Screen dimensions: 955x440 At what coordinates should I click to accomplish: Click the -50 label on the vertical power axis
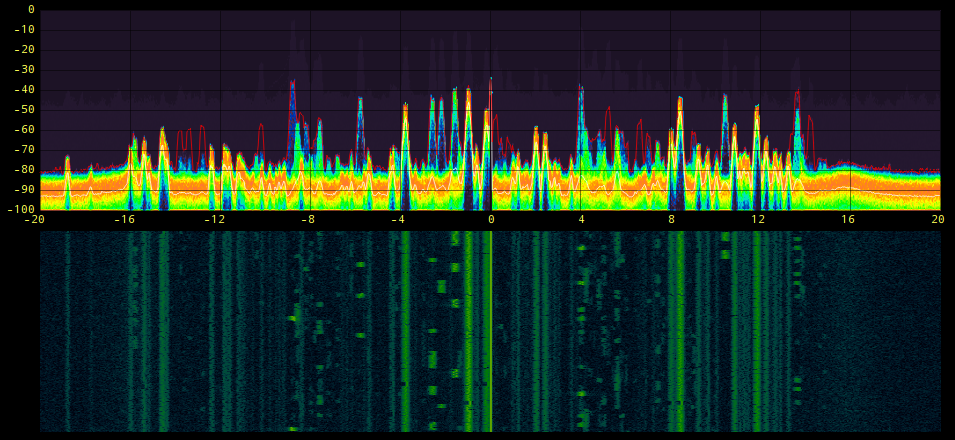pyautogui.click(x=26, y=110)
